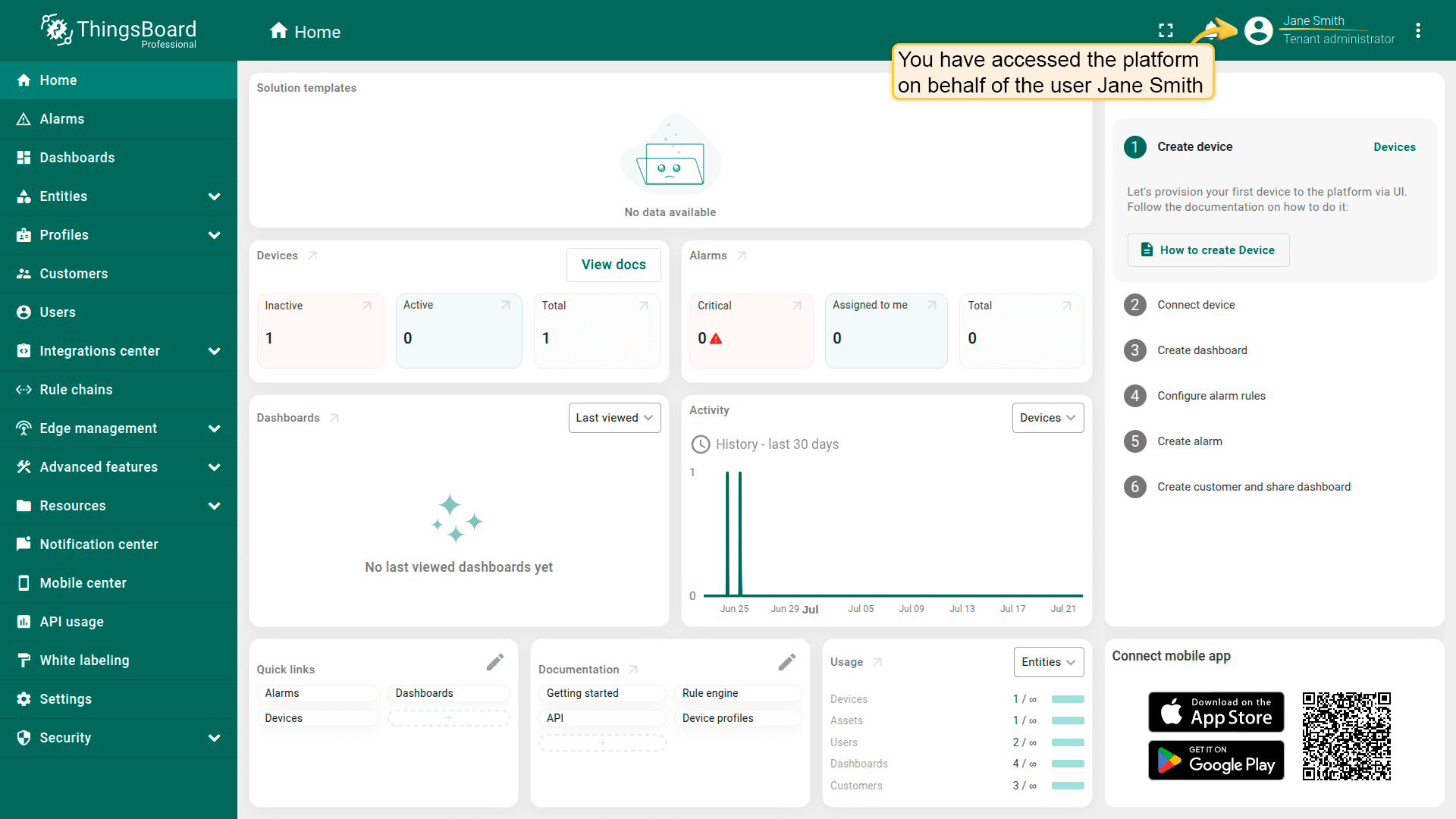Select Connect device step two
Viewport: 1456px width, 819px height.
[1196, 305]
